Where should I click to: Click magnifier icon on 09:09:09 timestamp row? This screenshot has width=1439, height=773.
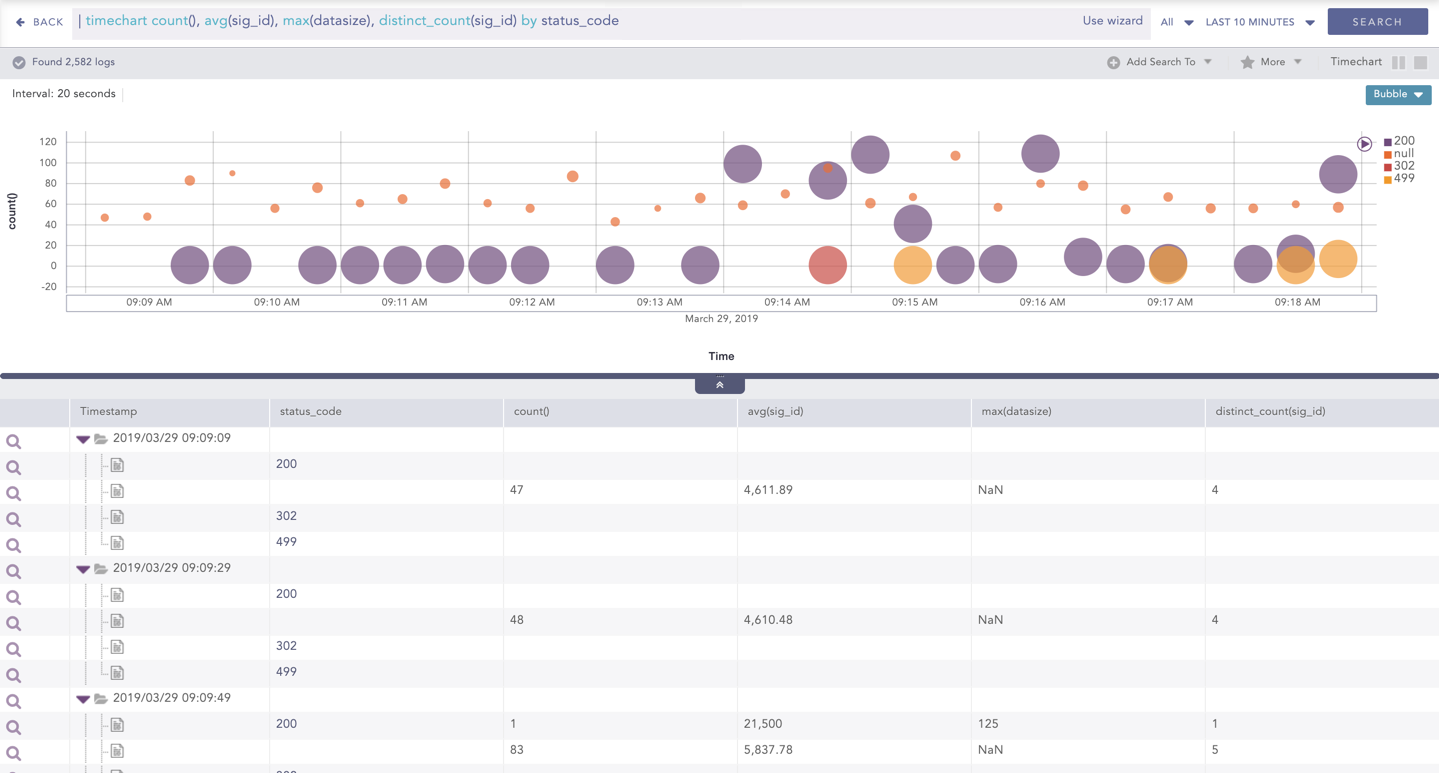[x=14, y=441]
